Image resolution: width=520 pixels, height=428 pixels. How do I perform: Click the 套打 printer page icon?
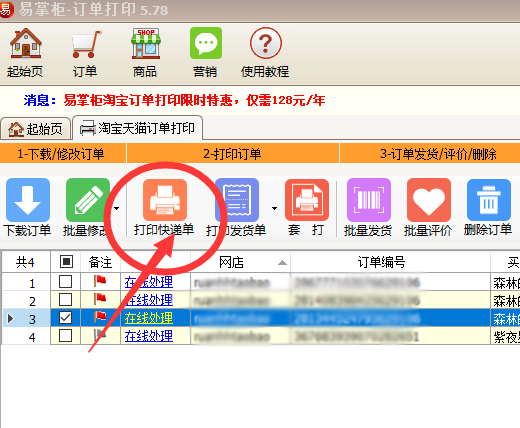307,199
